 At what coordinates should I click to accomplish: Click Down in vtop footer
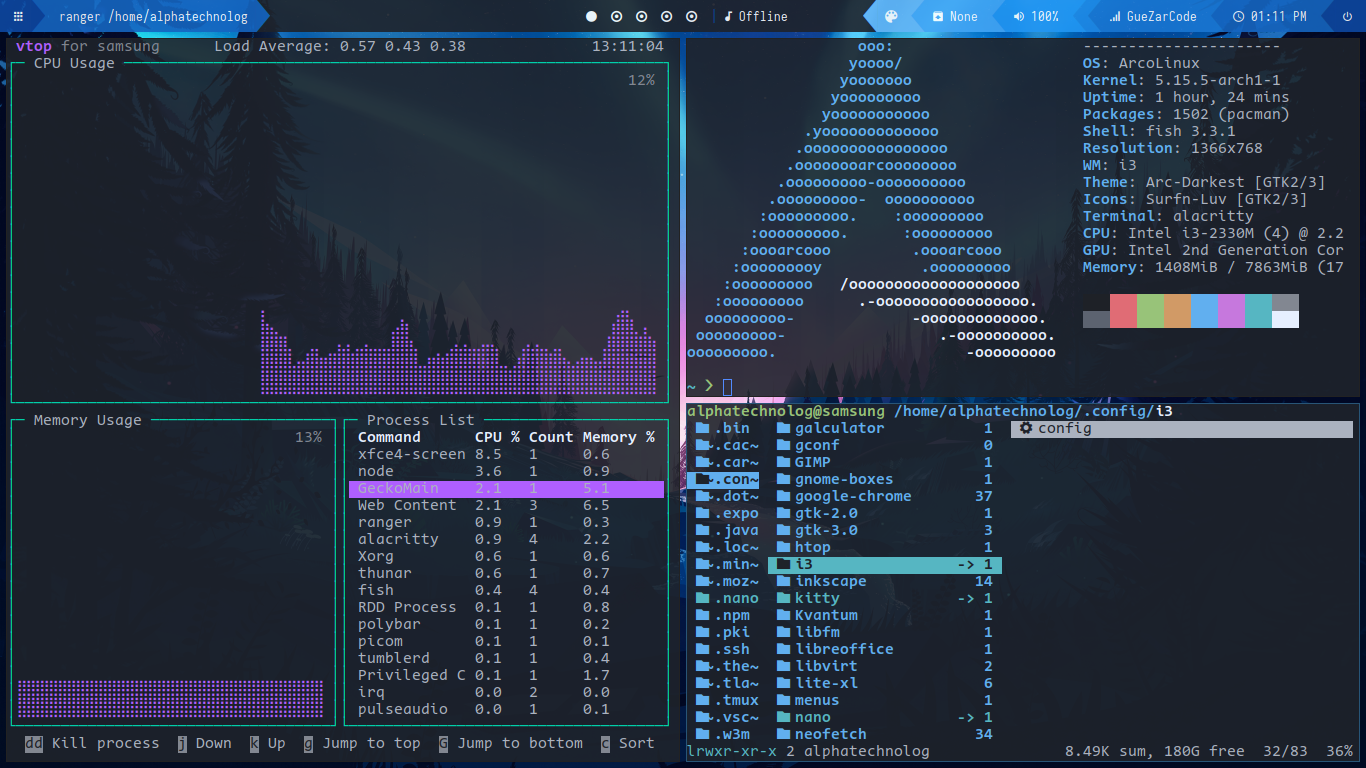pyautogui.click(x=213, y=743)
